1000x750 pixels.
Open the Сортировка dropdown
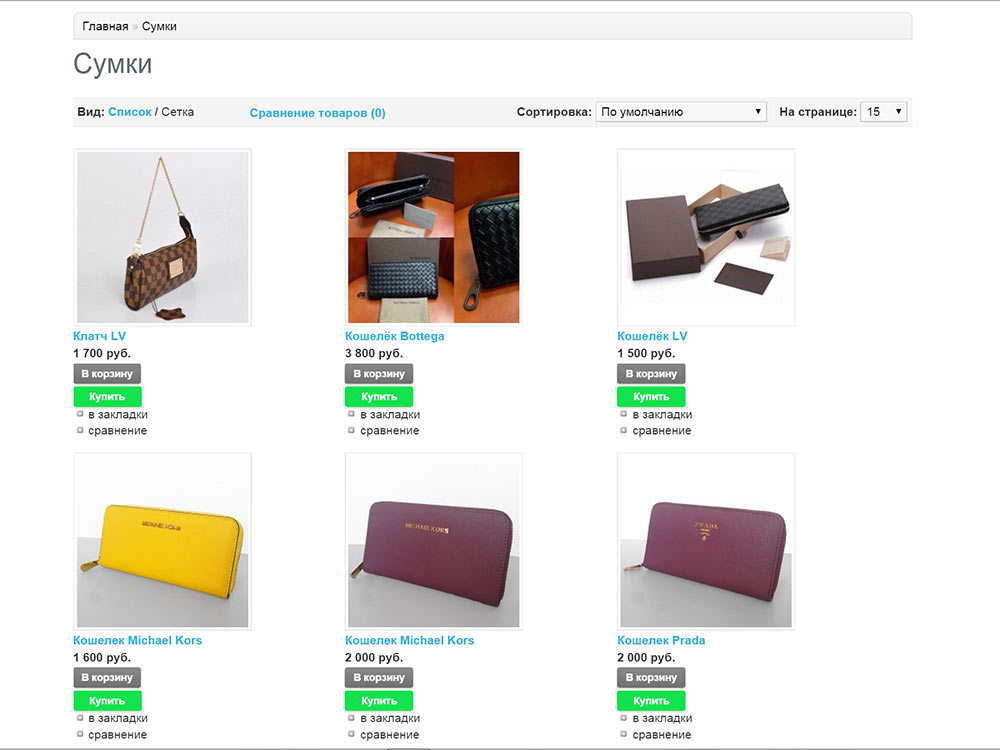tap(680, 112)
